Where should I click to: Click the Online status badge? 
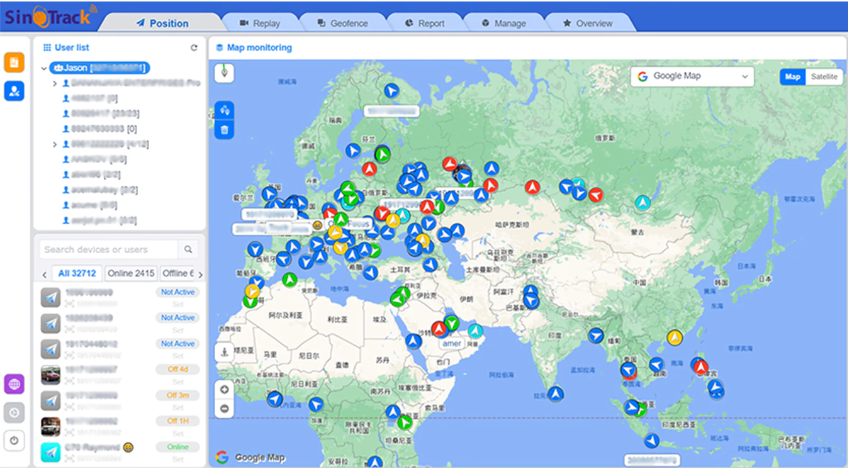coord(177,447)
